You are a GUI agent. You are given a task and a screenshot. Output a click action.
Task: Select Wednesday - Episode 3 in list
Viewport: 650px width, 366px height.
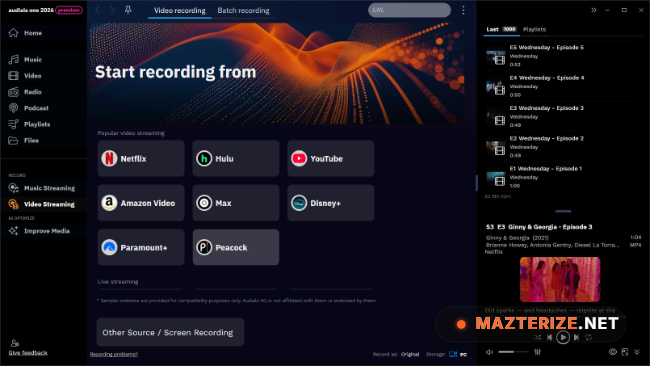[560, 116]
